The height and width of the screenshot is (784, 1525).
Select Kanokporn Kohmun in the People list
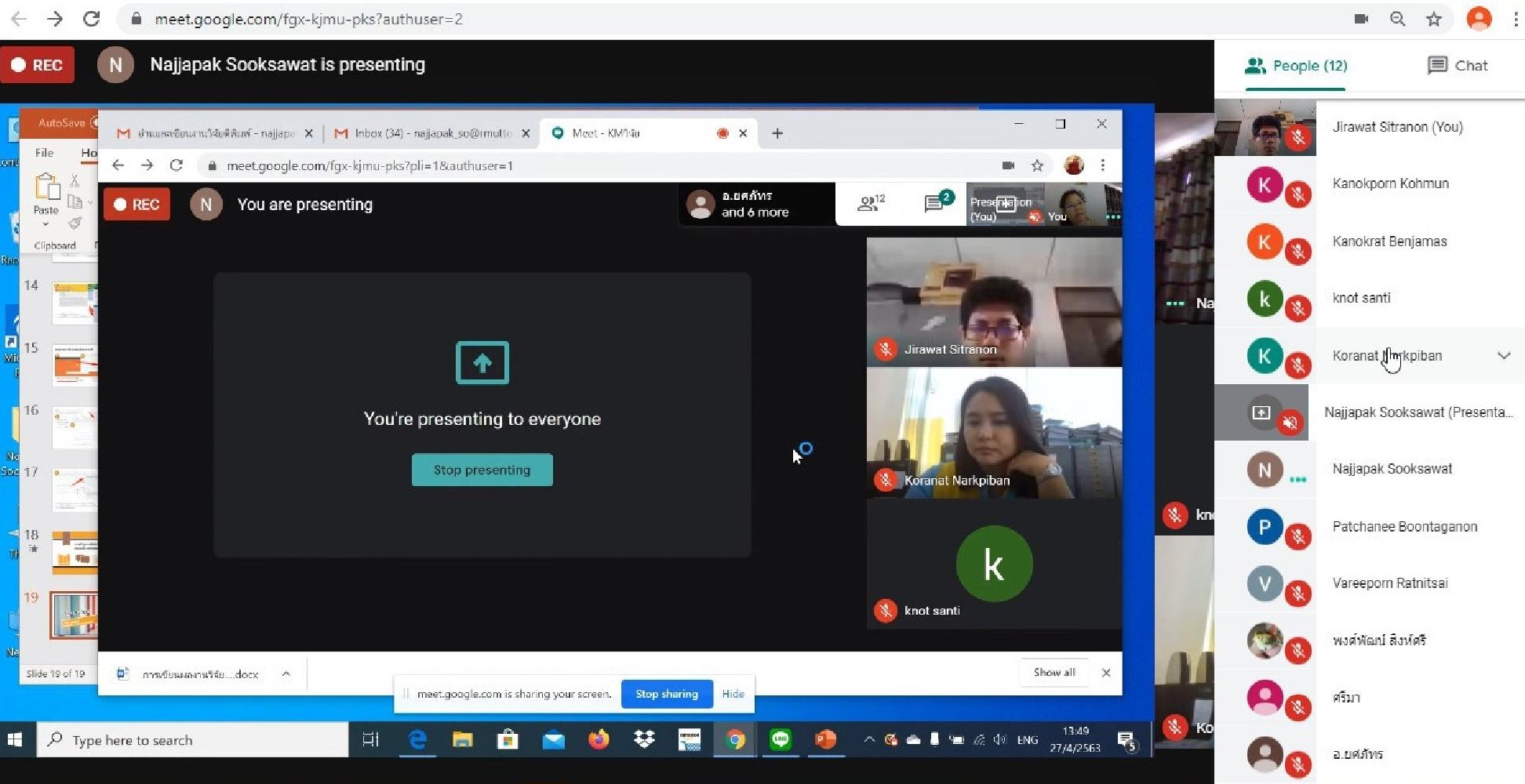[x=1370, y=184]
